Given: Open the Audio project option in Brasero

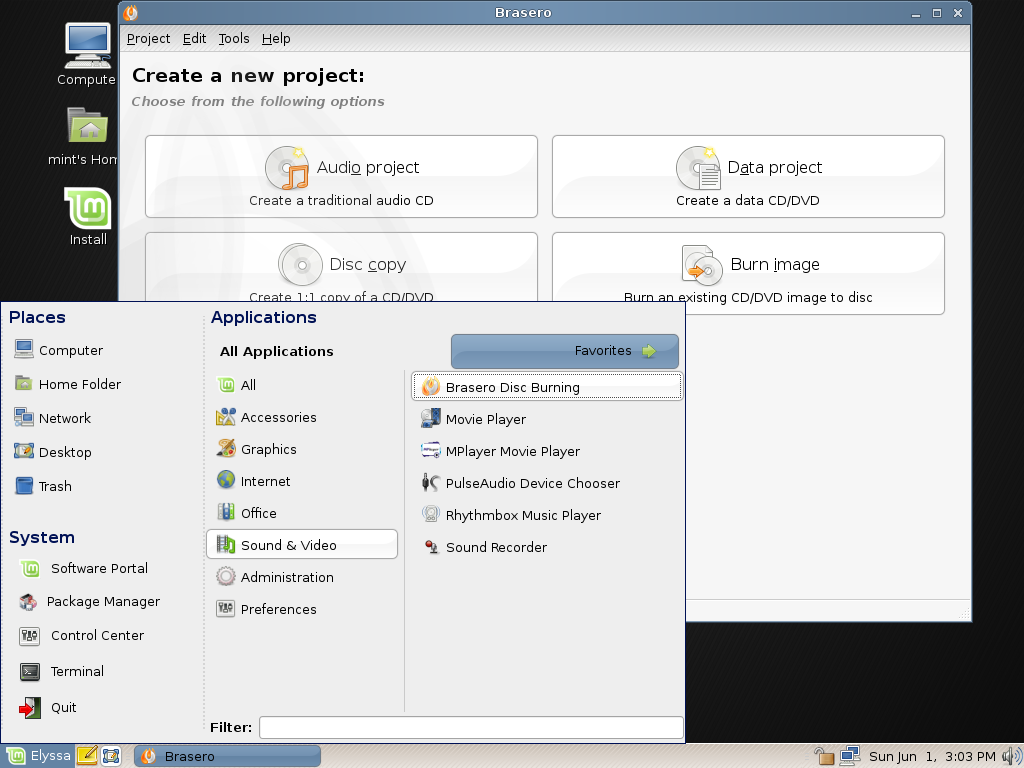Looking at the screenshot, I should (341, 176).
